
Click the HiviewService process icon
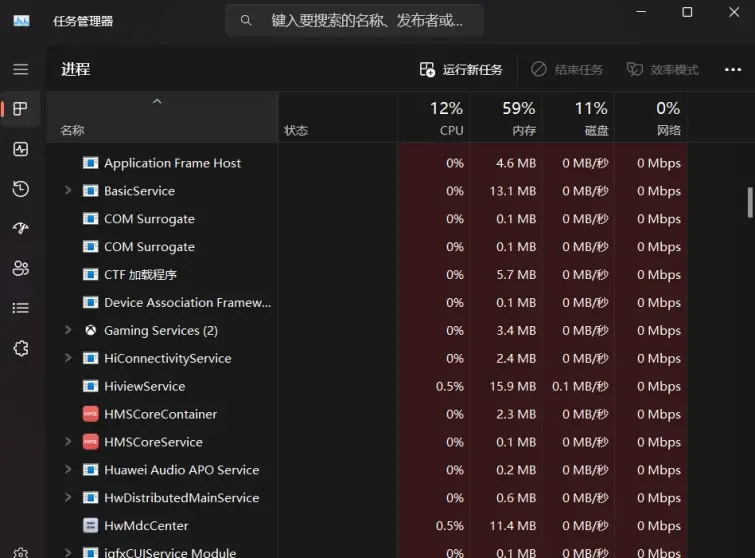tap(90, 386)
